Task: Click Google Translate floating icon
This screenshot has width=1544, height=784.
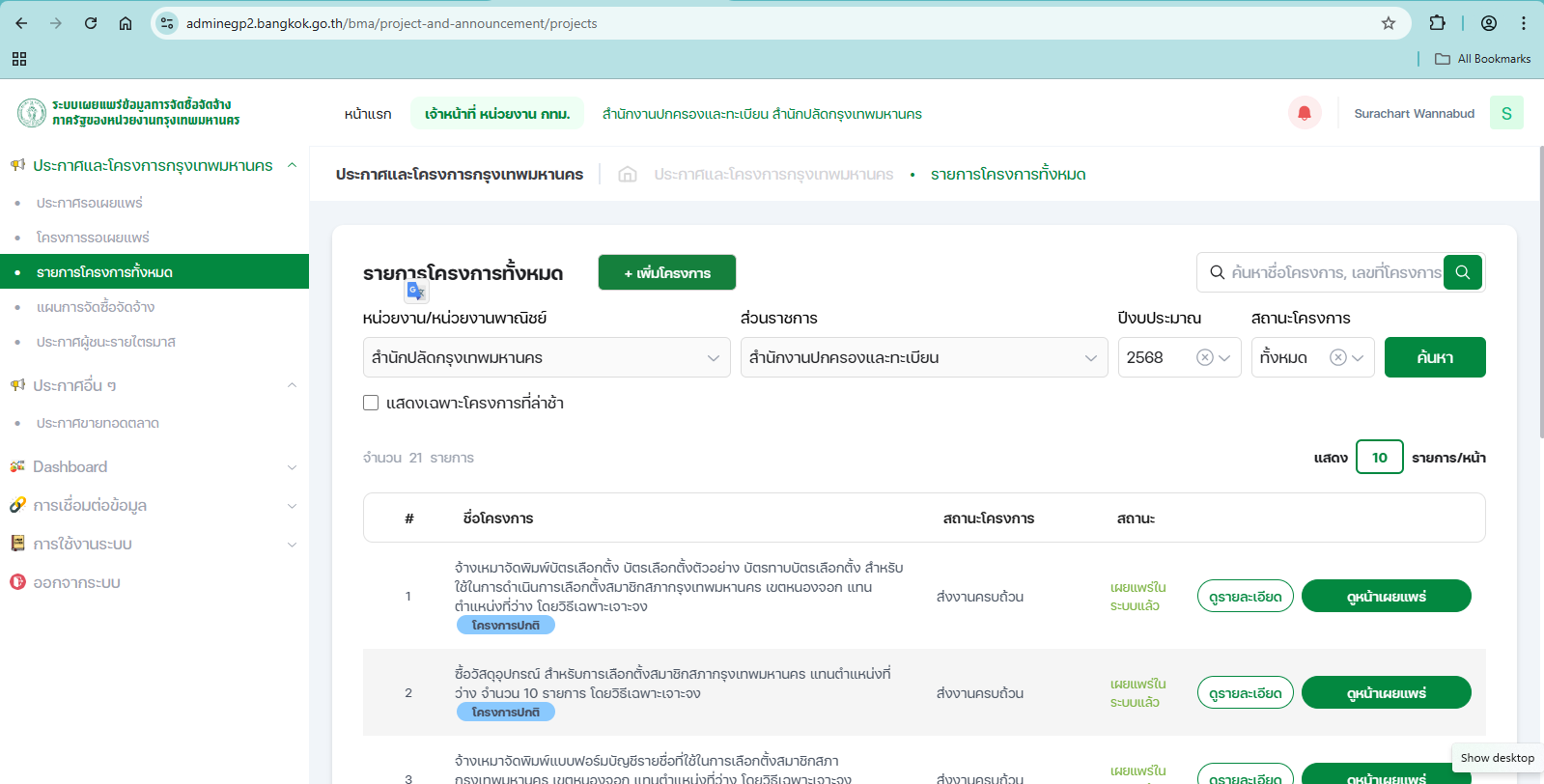Action: point(416,292)
